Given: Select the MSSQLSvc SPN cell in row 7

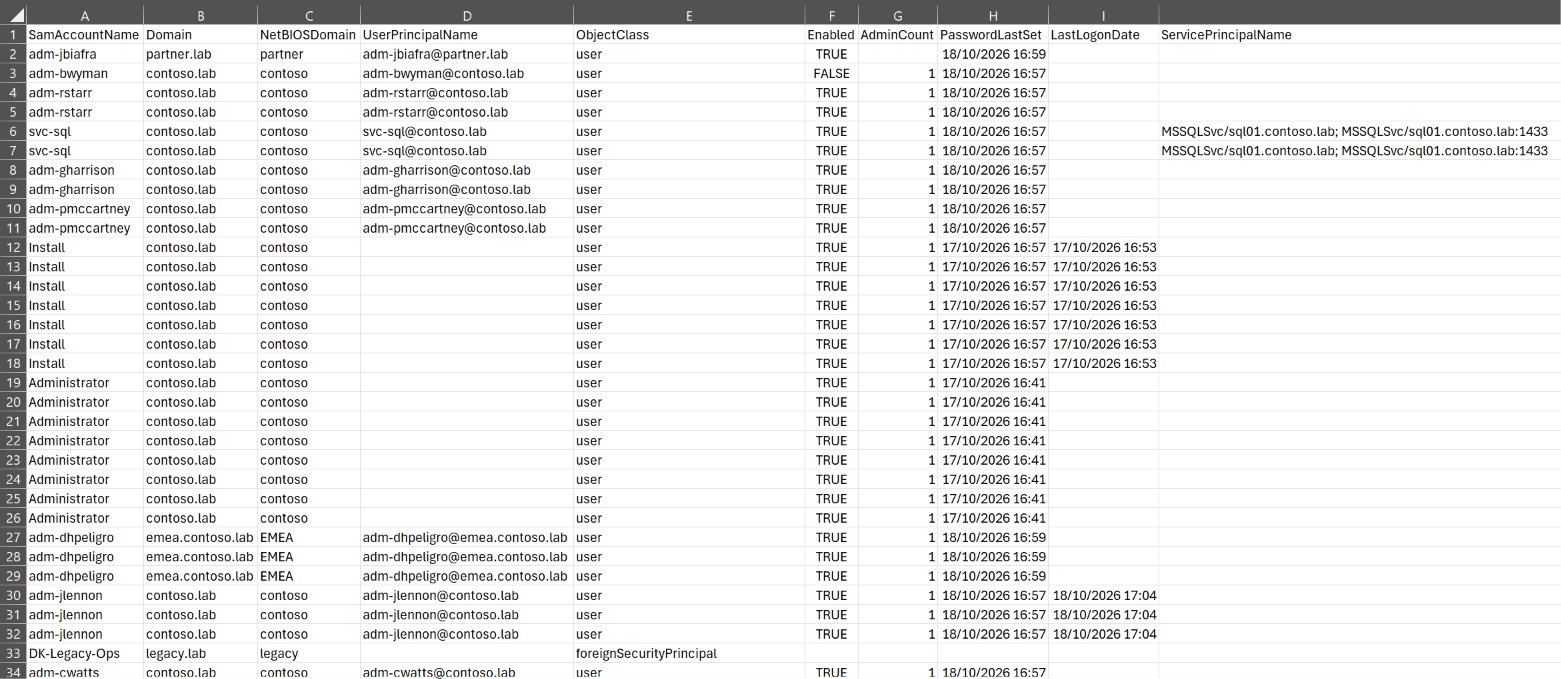Looking at the screenshot, I should coord(1359,151).
